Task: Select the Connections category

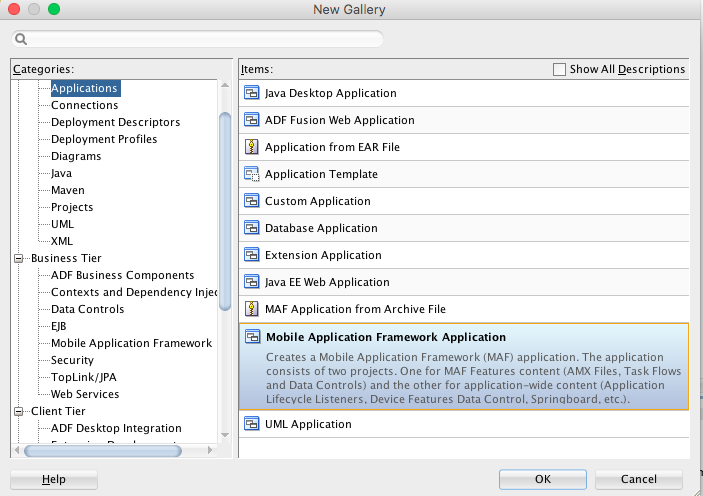Action: [85, 105]
